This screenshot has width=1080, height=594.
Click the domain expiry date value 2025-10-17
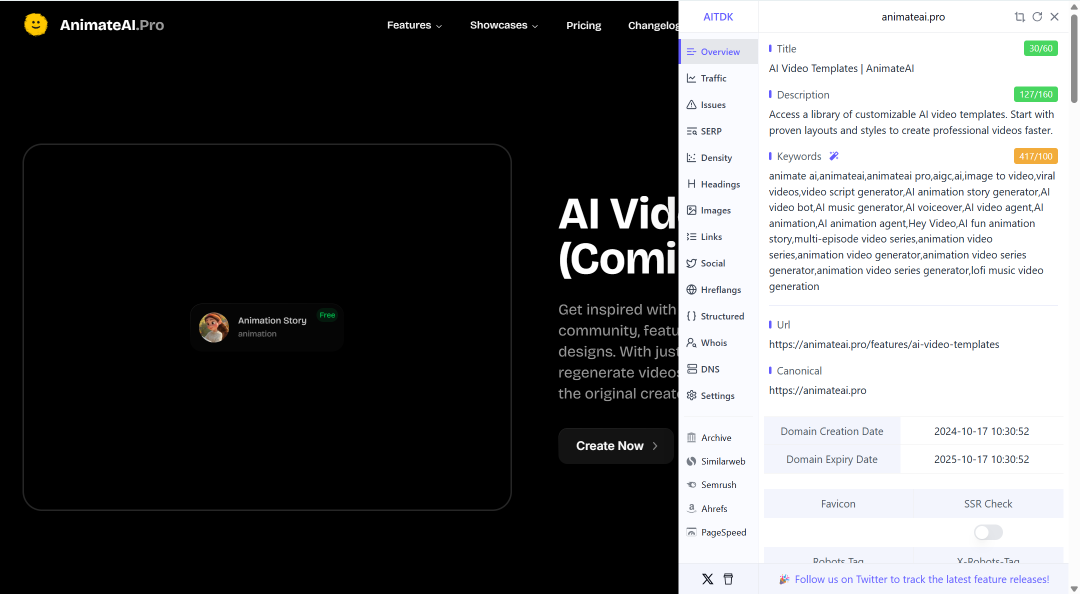(982, 459)
